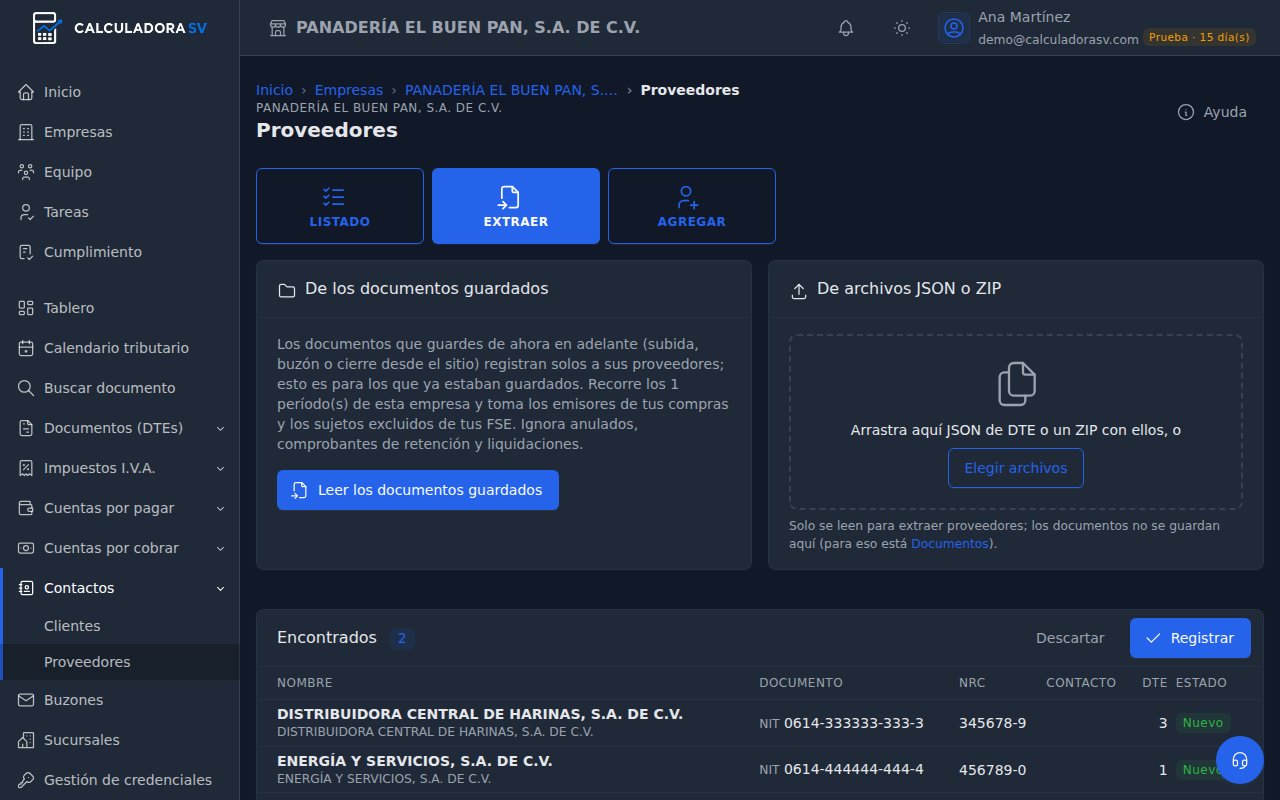The height and width of the screenshot is (800, 1280).
Task: Open Equipo in the sidebar
Action: coord(120,172)
